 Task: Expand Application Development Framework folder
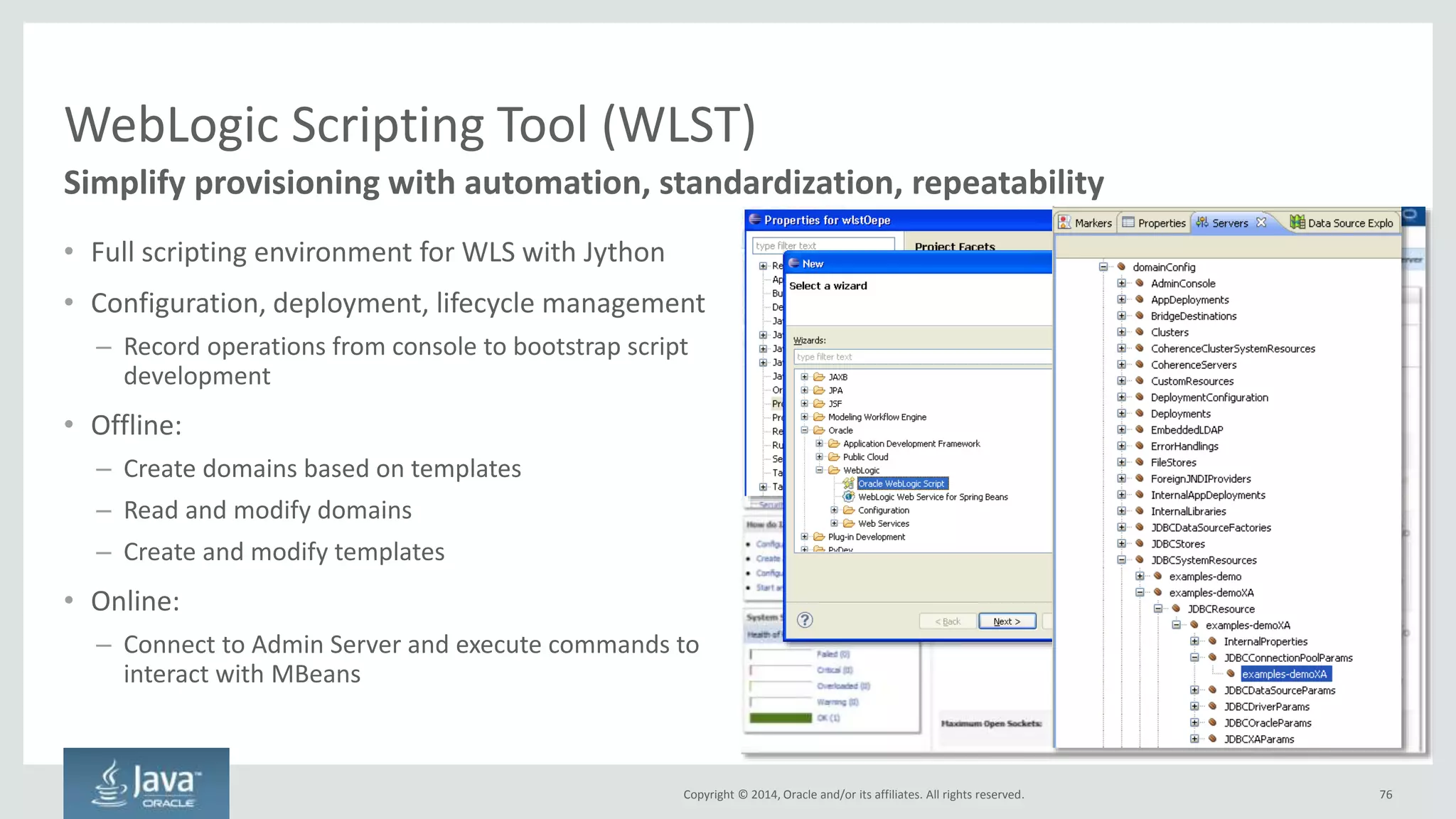point(820,444)
